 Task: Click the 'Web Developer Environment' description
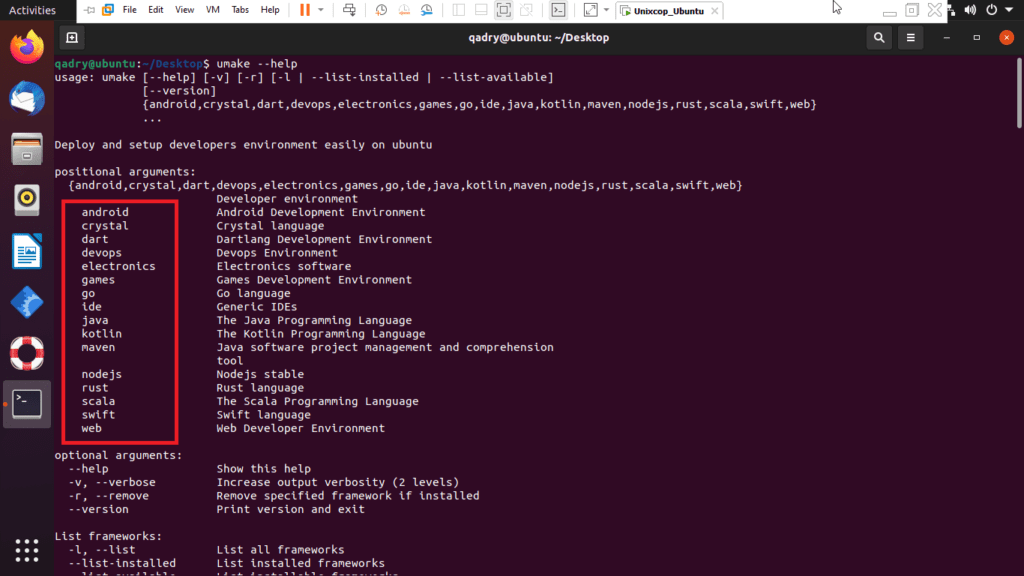pyautogui.click(x=300, y=428)
